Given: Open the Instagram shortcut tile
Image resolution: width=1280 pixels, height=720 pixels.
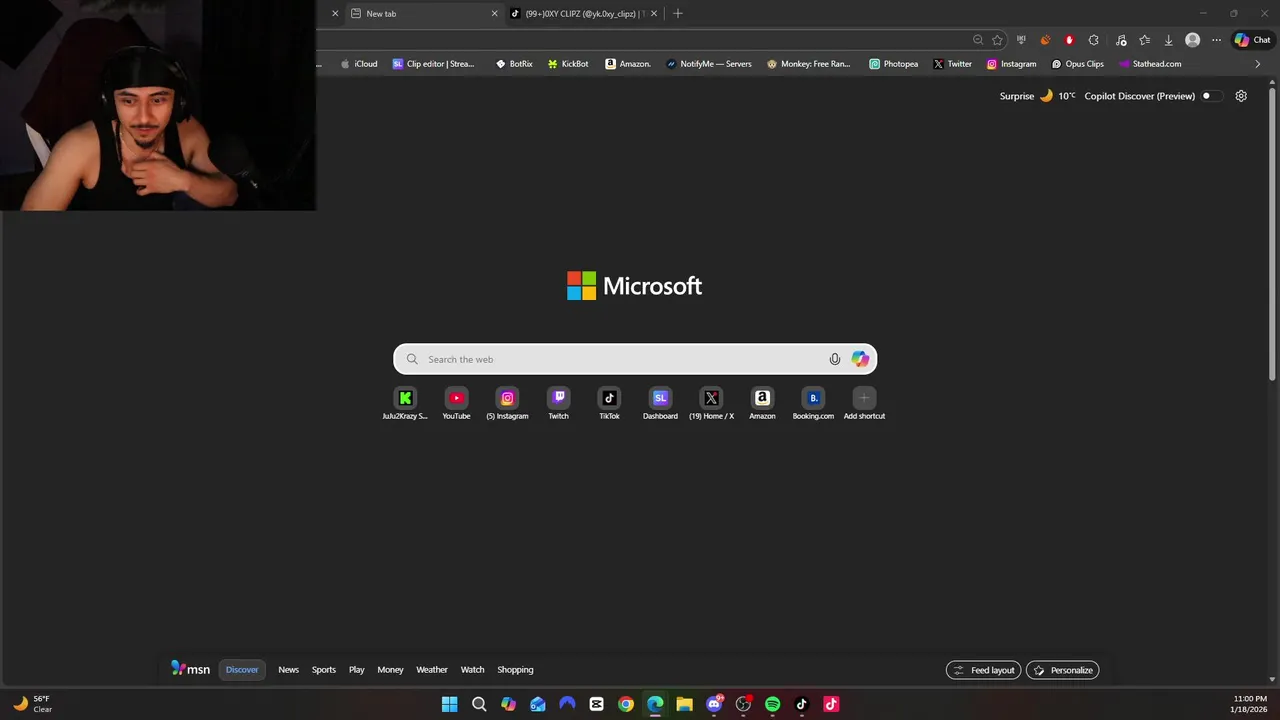Looking at the screenshot, I should point(507,404).
